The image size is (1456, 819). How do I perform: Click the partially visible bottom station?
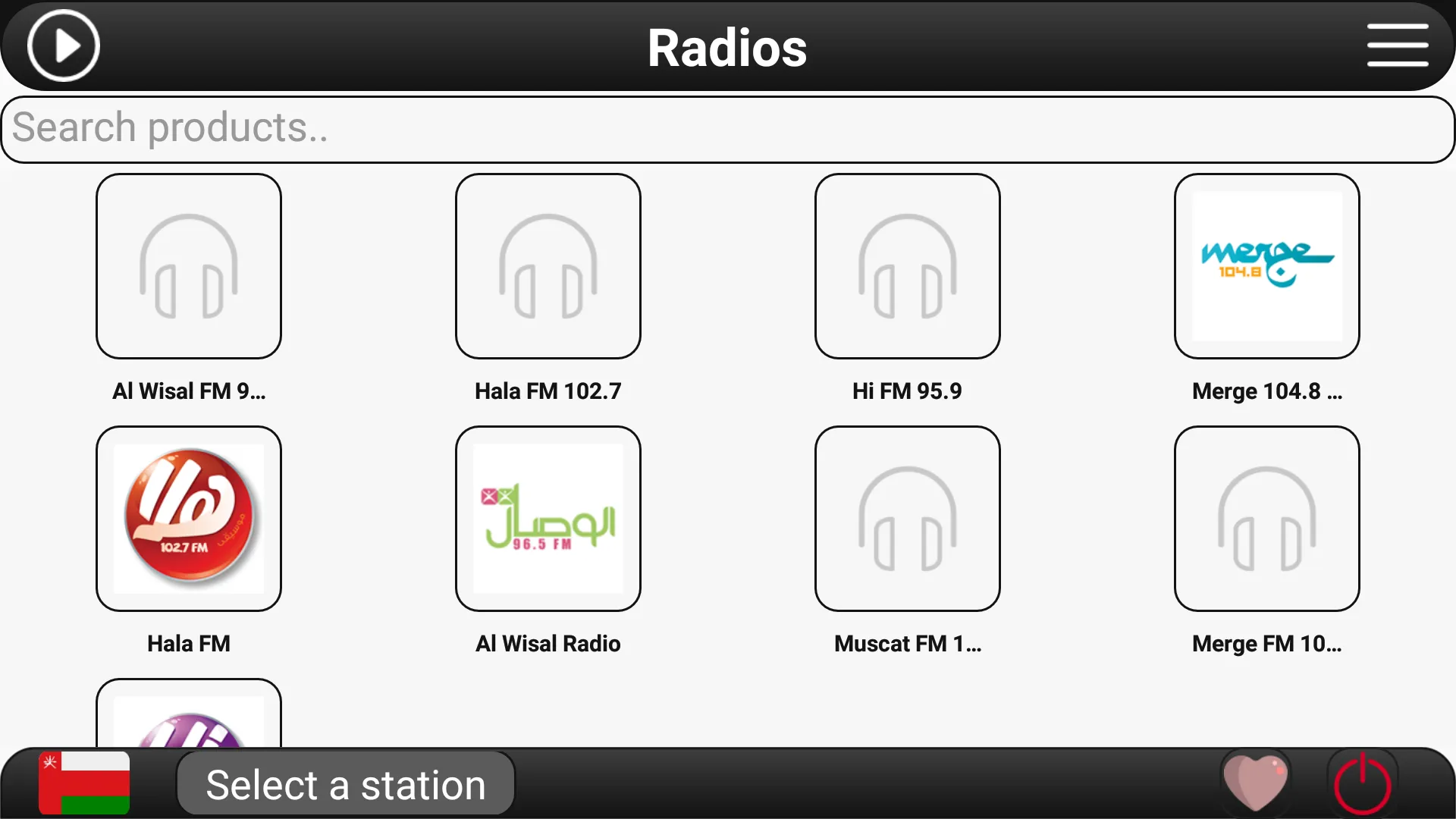pos(189,720)
